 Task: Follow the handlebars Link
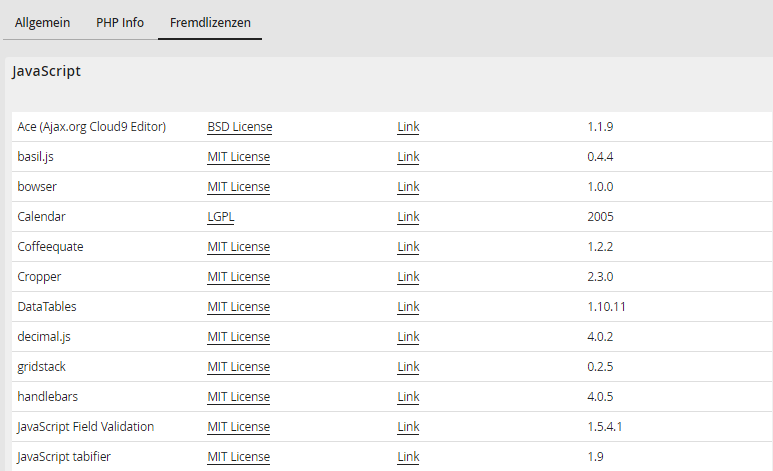pos(408,397)
